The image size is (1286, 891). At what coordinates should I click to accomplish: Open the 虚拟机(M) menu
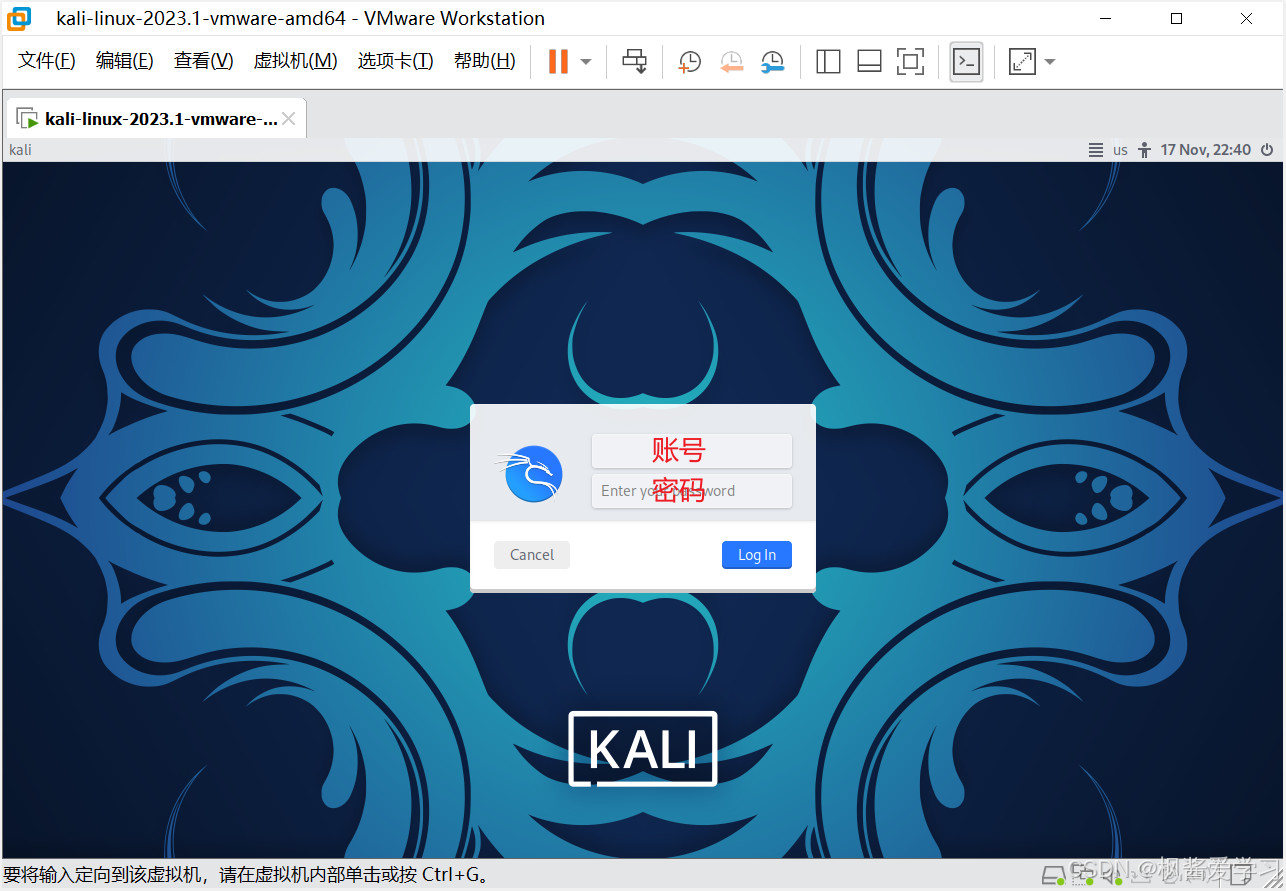296,61
